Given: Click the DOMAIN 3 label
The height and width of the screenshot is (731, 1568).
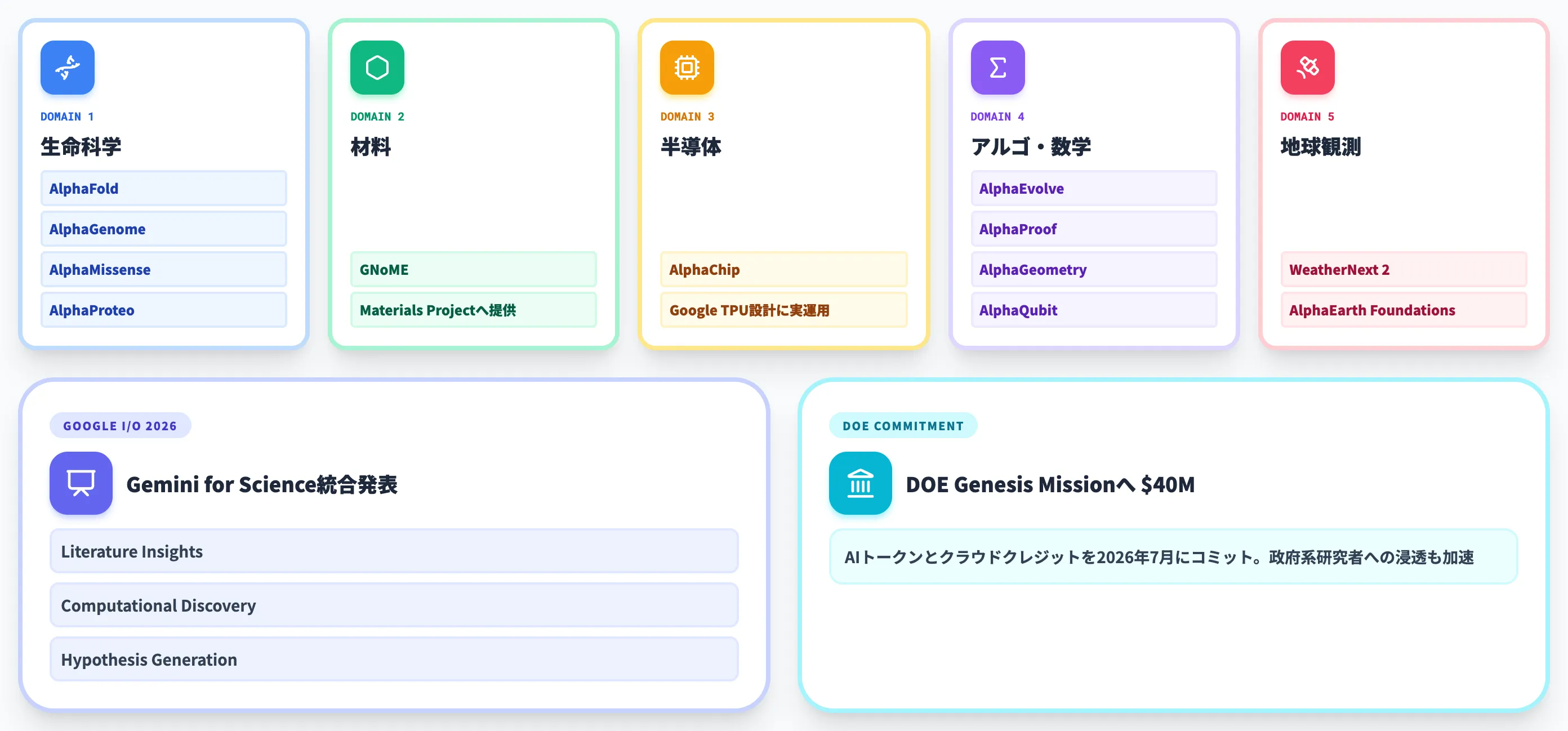Looking at the screenshot, I should tap(687, 116).
